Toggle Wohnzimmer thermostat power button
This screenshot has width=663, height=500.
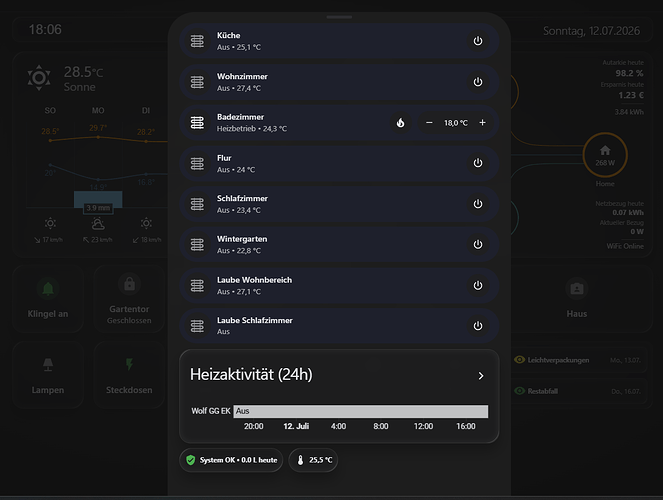[x=477, y=82]
